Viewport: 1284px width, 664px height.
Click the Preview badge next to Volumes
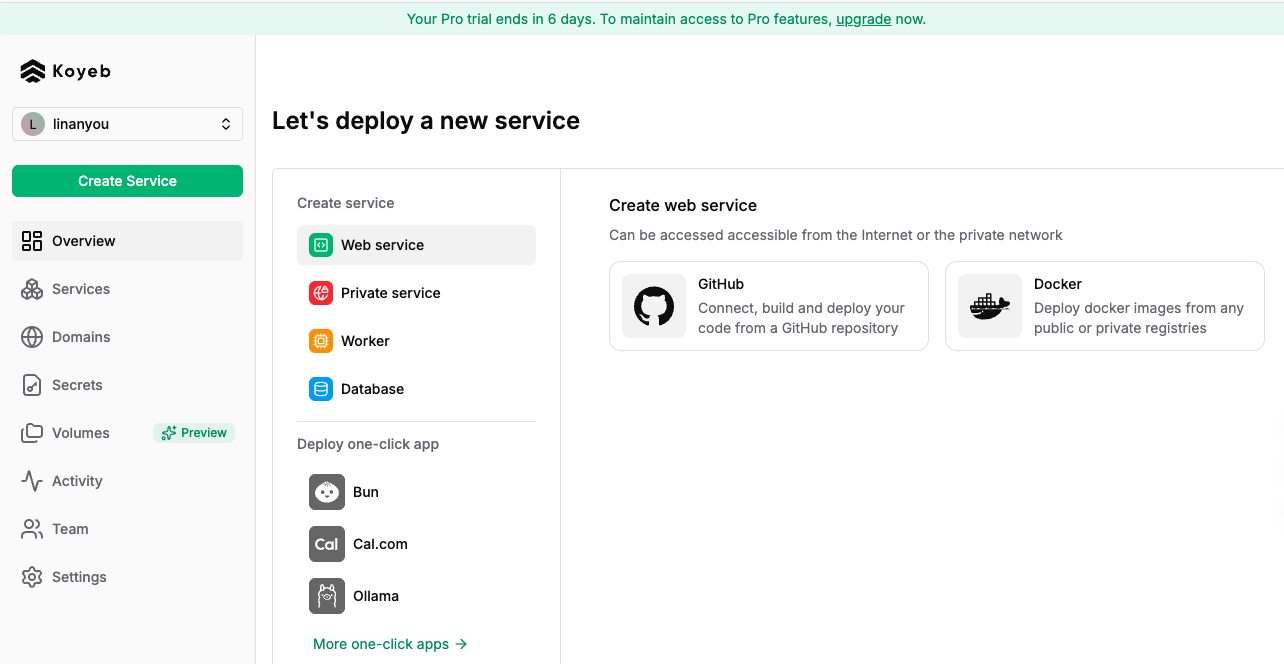pyautogui.click(x=194, y=433)
